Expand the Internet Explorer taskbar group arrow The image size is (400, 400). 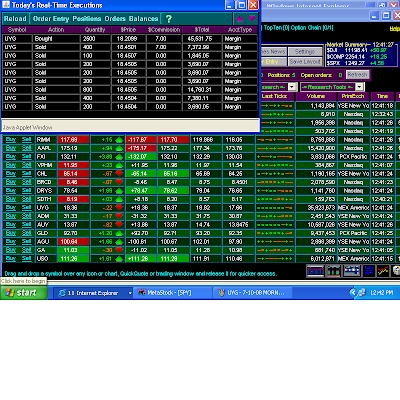coord(130,293)
